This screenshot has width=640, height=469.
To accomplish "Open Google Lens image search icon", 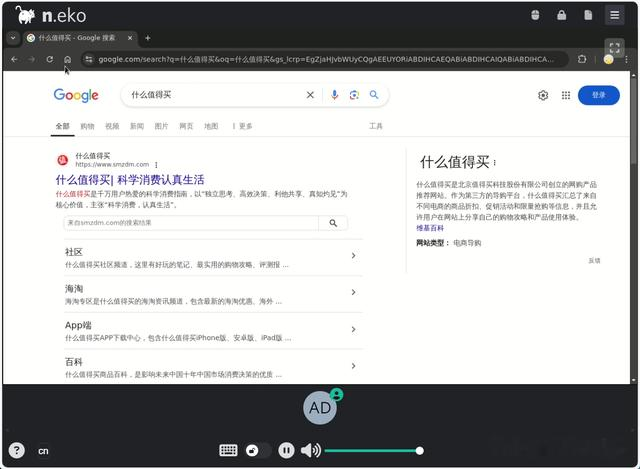I will [354, 95].
